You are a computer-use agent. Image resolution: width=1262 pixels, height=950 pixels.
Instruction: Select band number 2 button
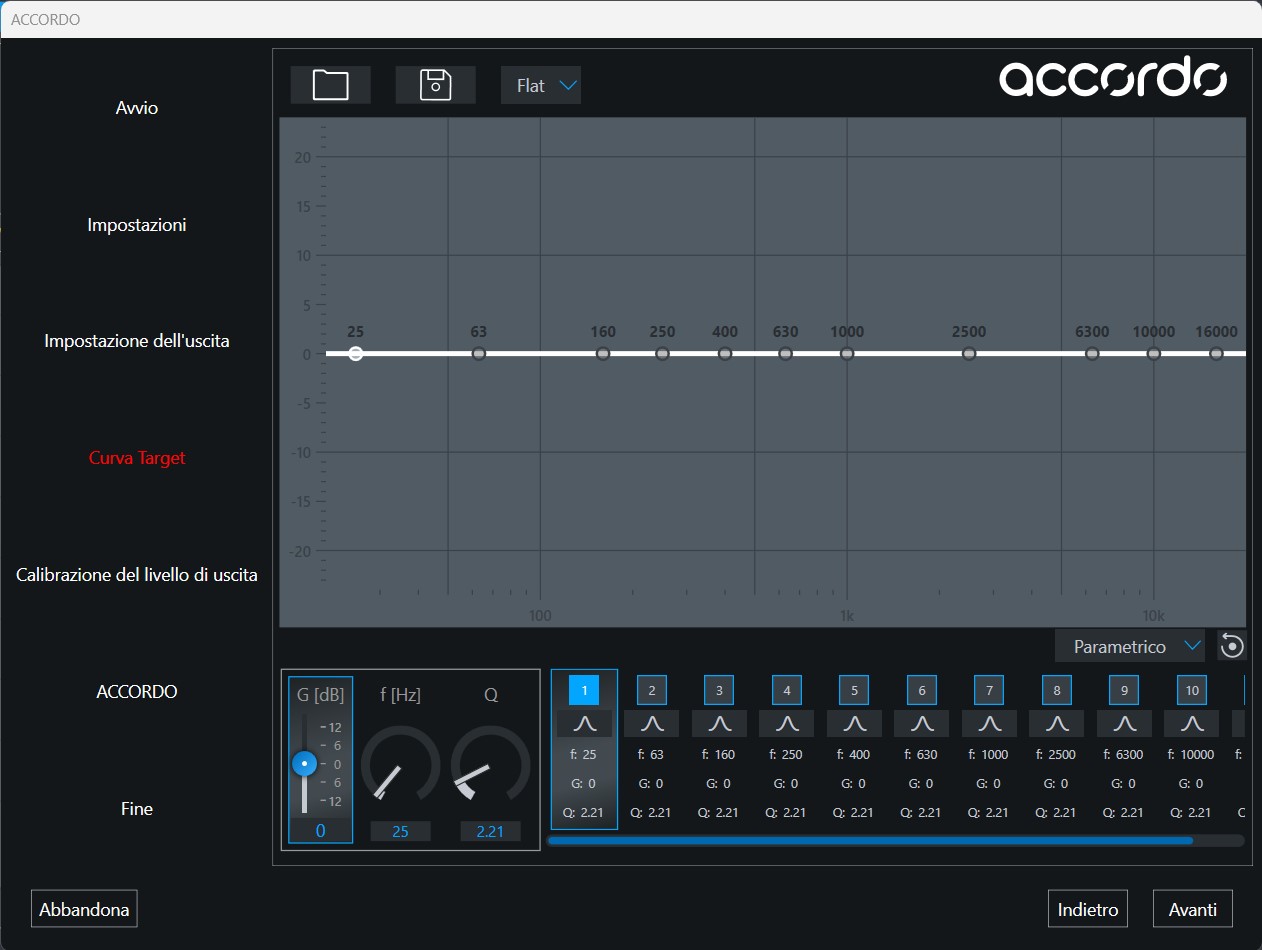point(651,690)
